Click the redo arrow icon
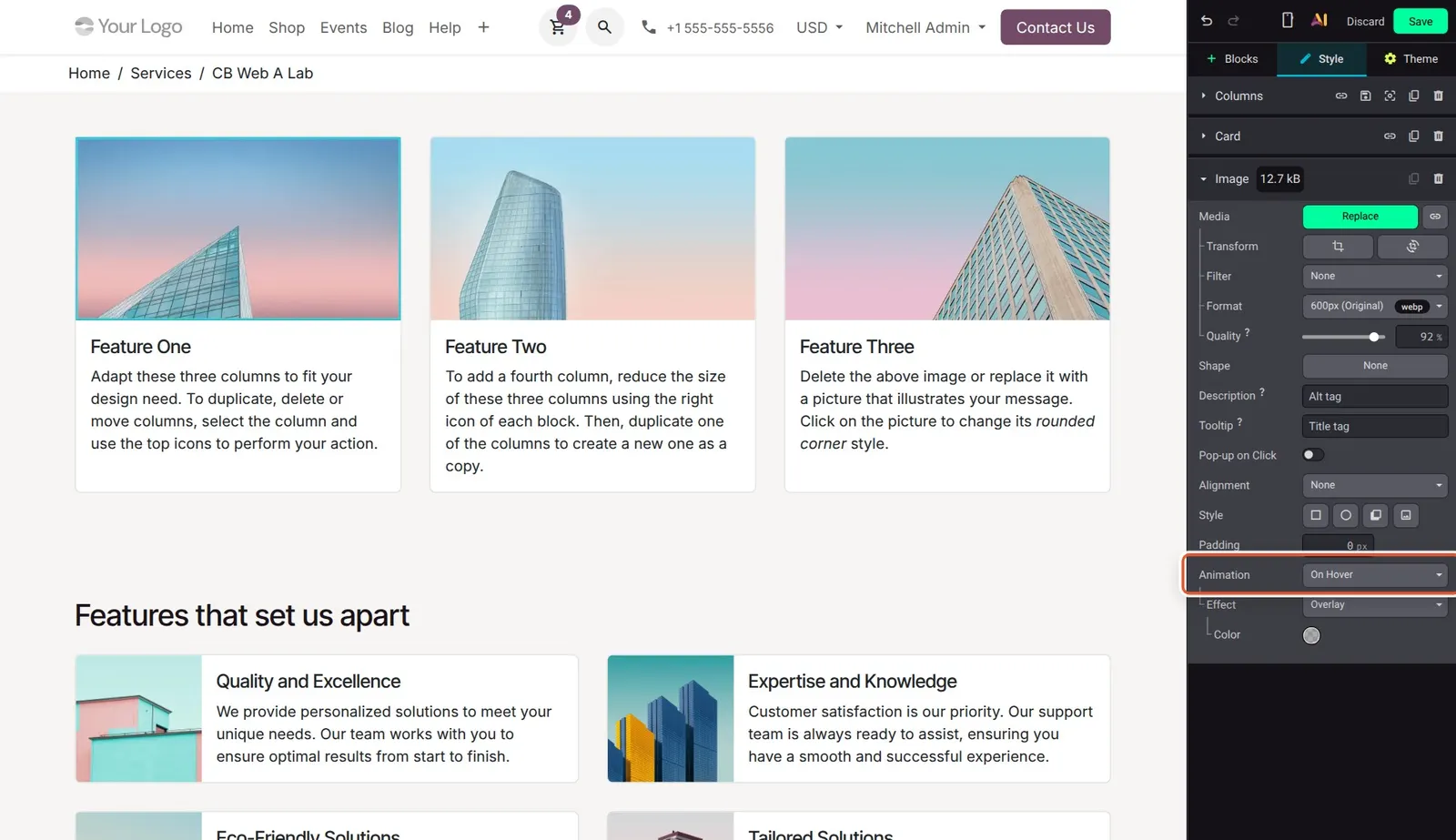1456x840 pixels. click(1234, 21)
